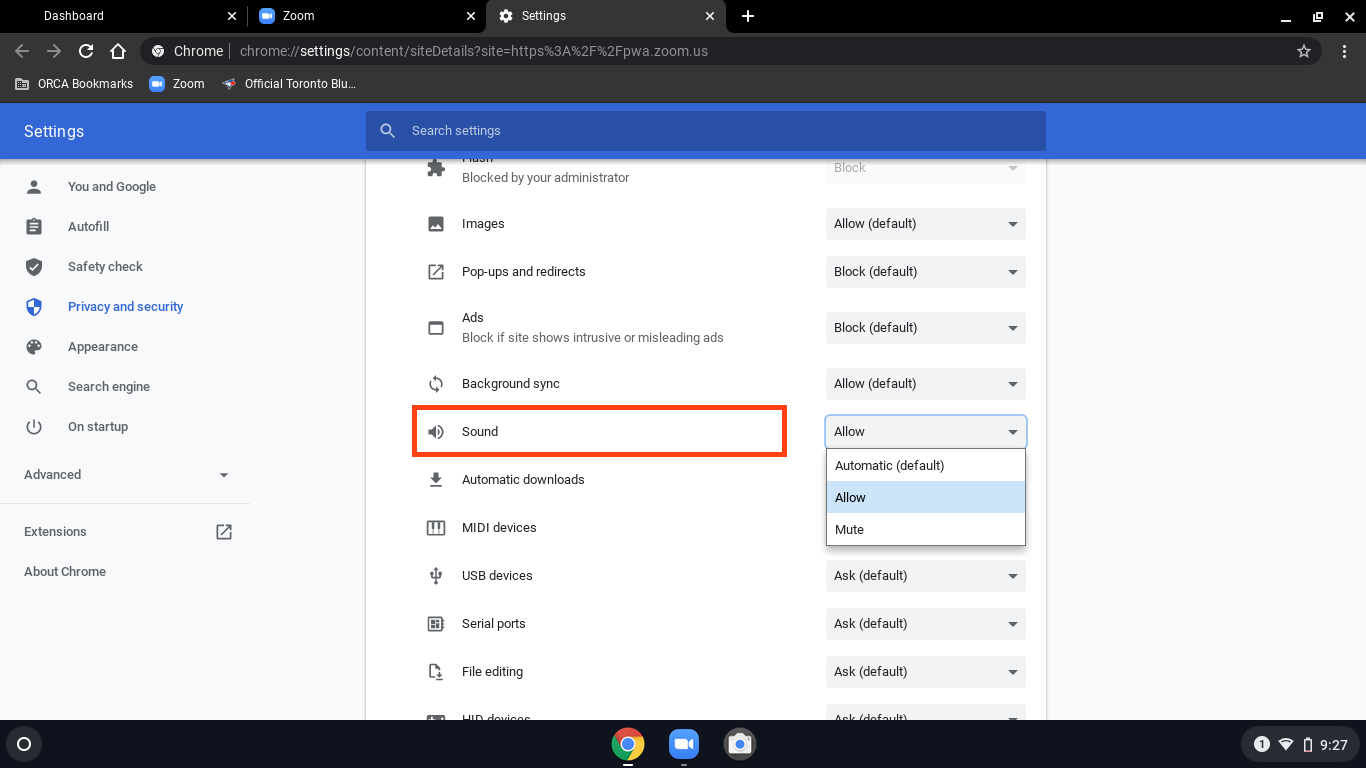Screen dimensions: 1366x768
Task: Click the notification count badge in tray
Action: point(1262,744)
